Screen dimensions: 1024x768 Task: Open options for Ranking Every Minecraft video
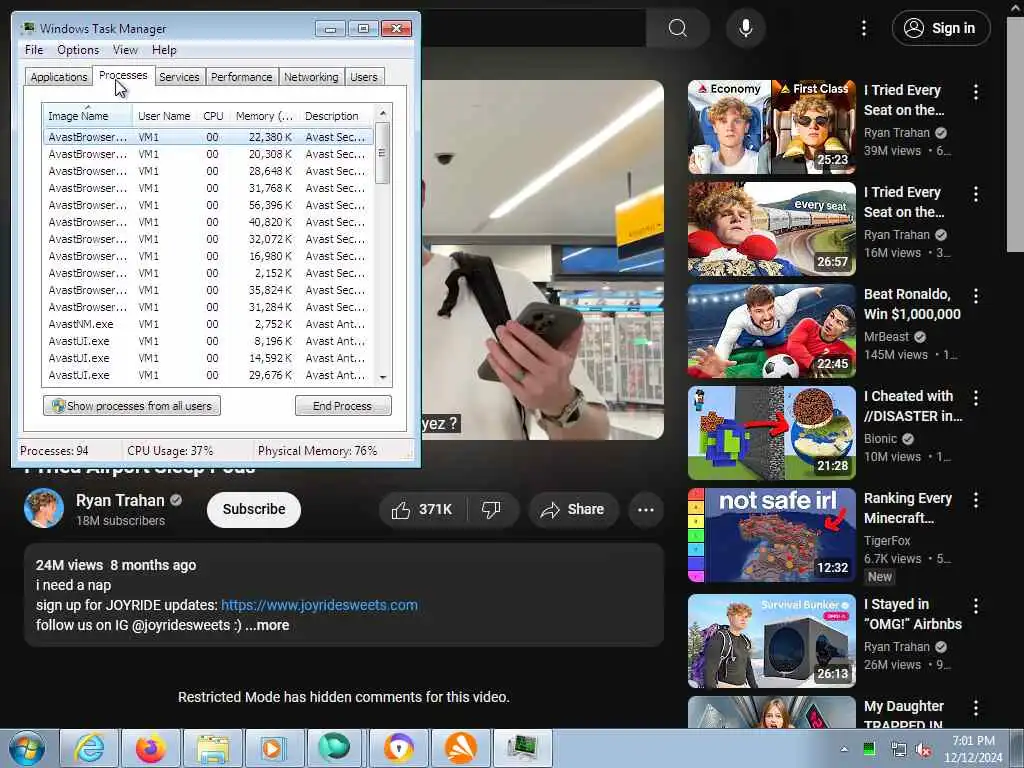976,500
